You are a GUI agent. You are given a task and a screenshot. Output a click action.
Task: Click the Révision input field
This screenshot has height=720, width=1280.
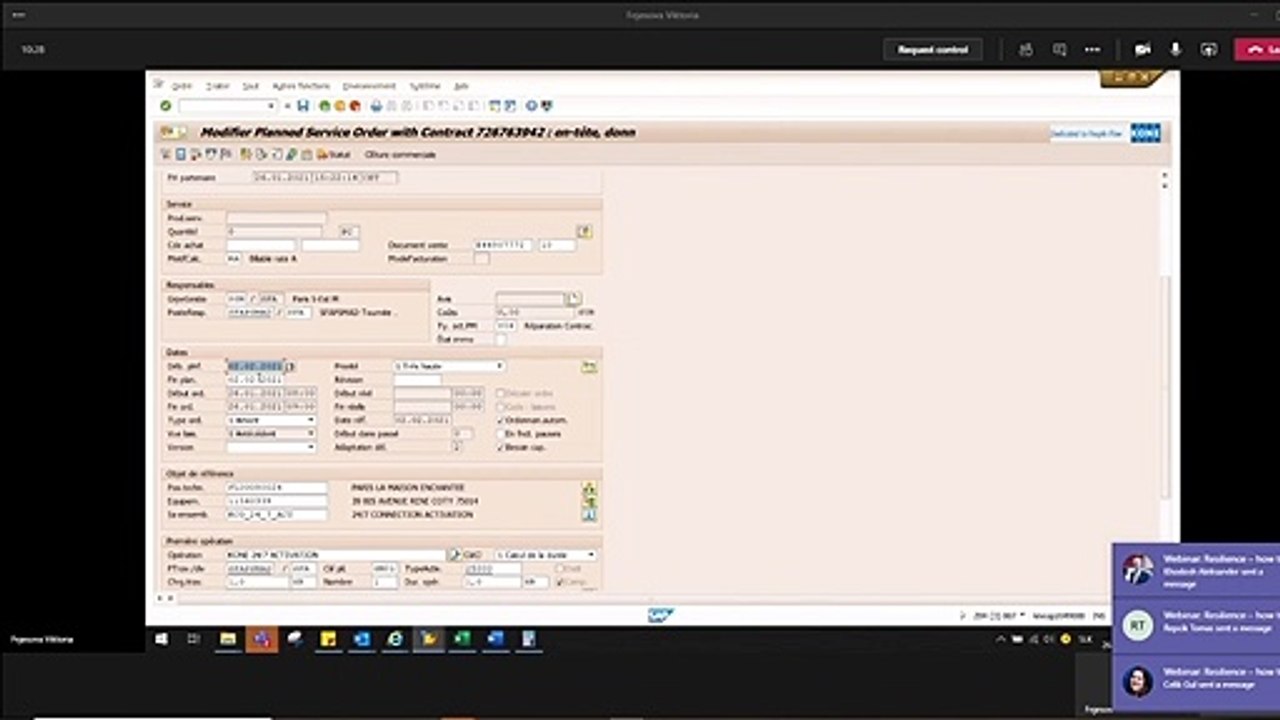pos(417,380)
